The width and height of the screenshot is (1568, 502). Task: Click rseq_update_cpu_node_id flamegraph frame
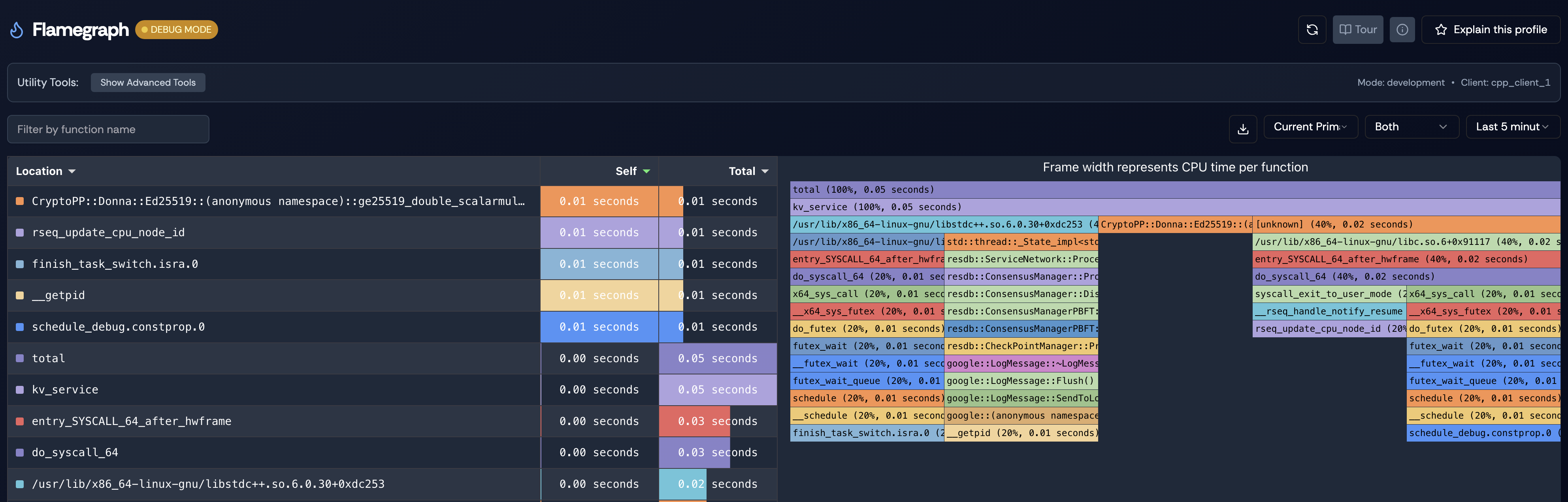pyautogui.click(x=1329, y=329)
